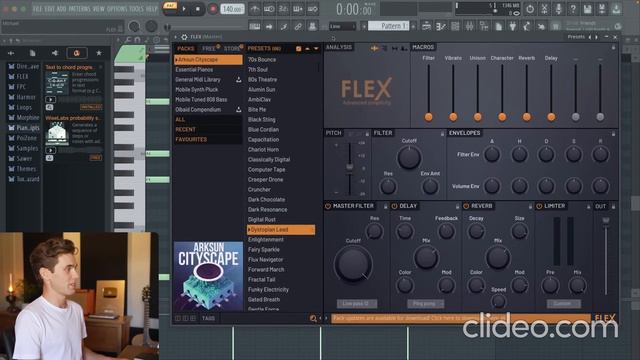Click the help question mark icon
The height and width of the screenshot is (360, 640).
[x=573, y=9]
